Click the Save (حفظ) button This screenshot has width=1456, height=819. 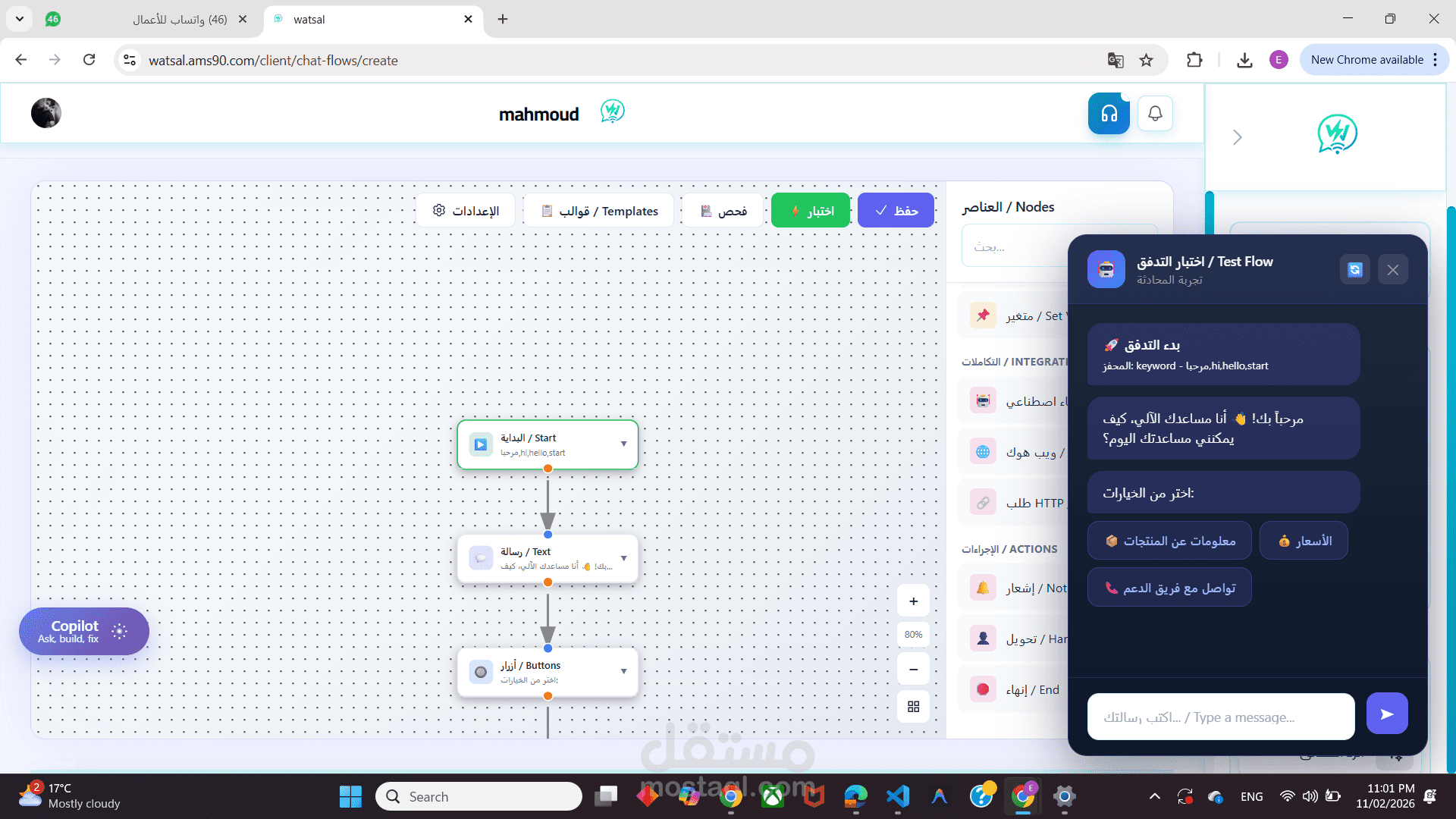[896, 210]
